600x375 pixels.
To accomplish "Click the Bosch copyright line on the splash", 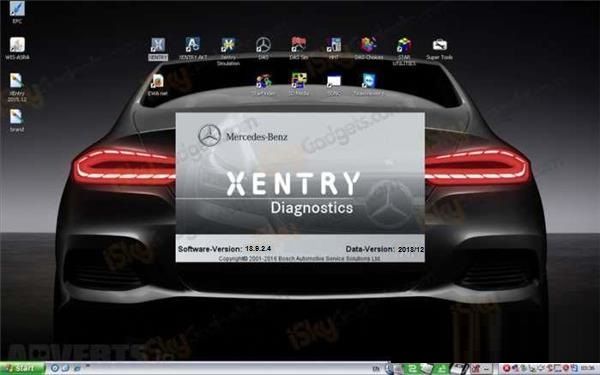I will (x=299, y=259).
